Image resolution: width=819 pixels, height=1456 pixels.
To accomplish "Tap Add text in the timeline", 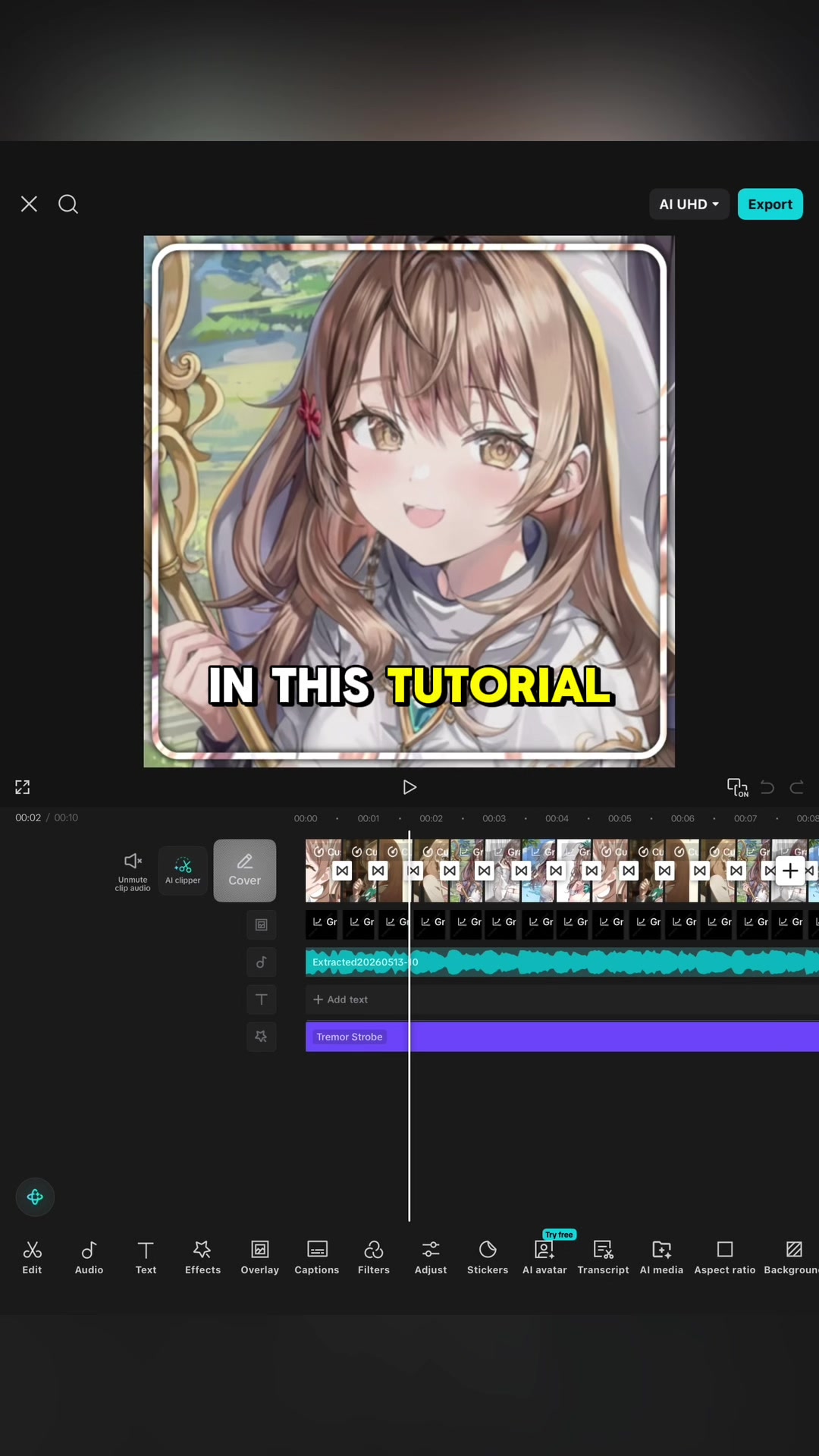I will coord(340,999).
